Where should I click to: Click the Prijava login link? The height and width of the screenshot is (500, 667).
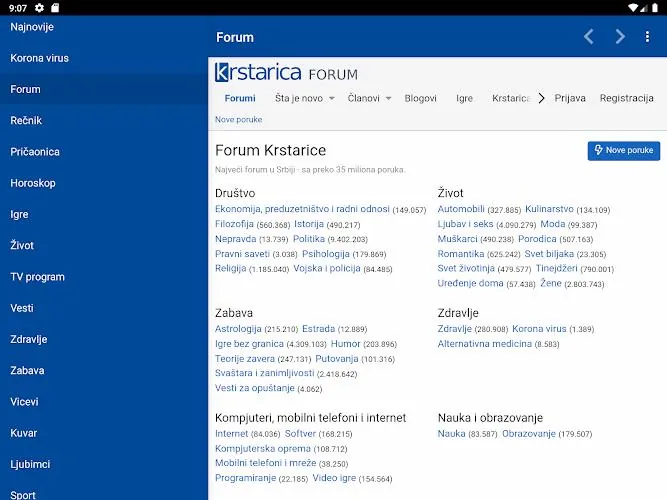(570, 98)
